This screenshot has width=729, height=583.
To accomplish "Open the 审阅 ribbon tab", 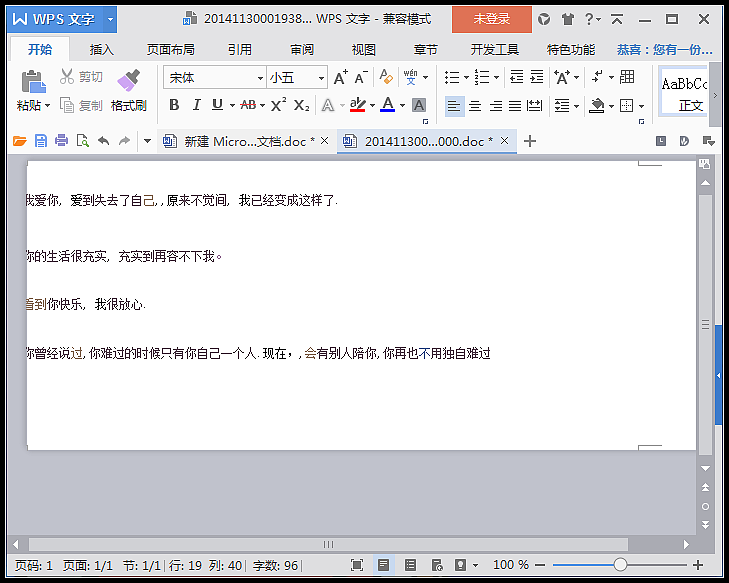I will [302, 49].
